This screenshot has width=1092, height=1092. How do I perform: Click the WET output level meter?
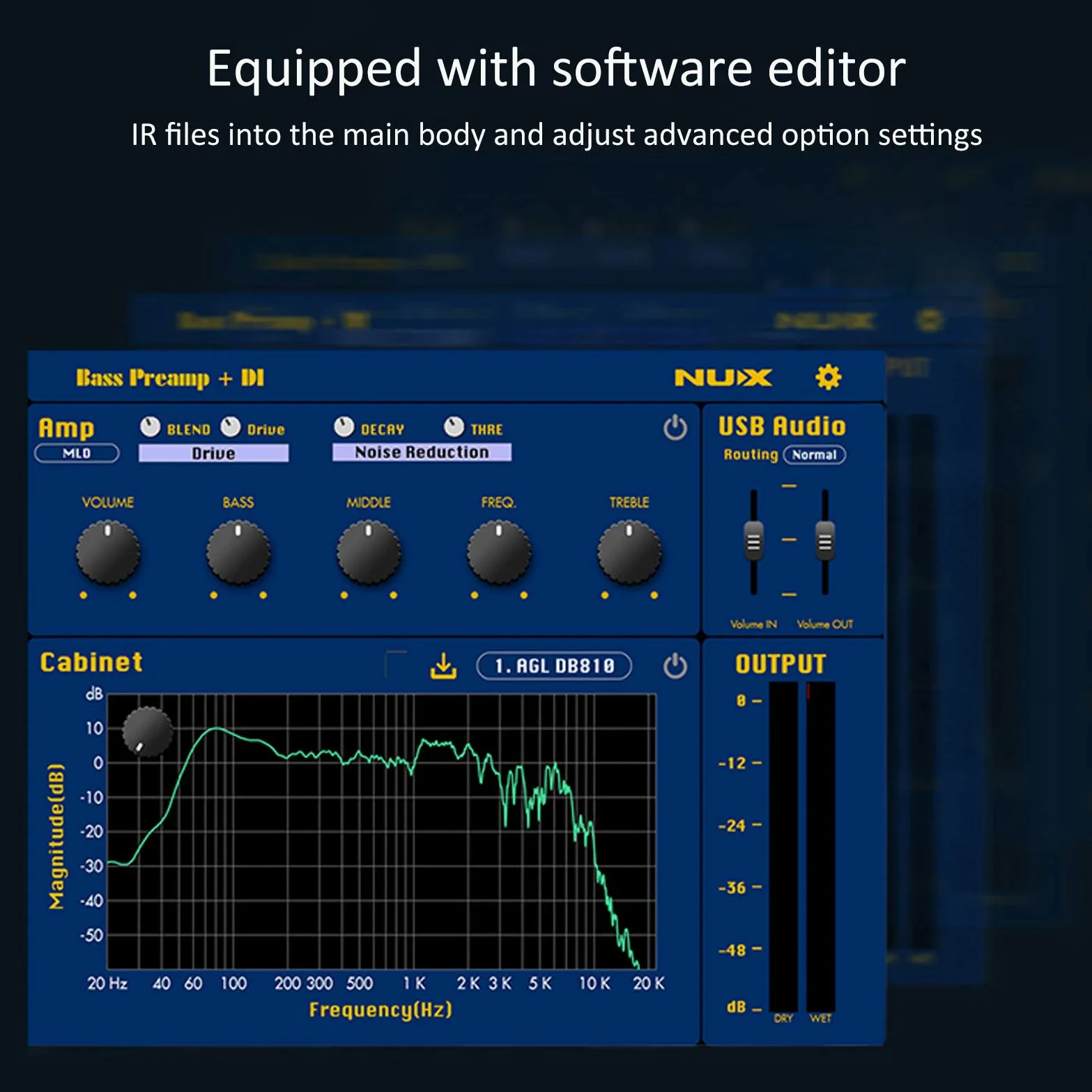(x=820, y=847)
